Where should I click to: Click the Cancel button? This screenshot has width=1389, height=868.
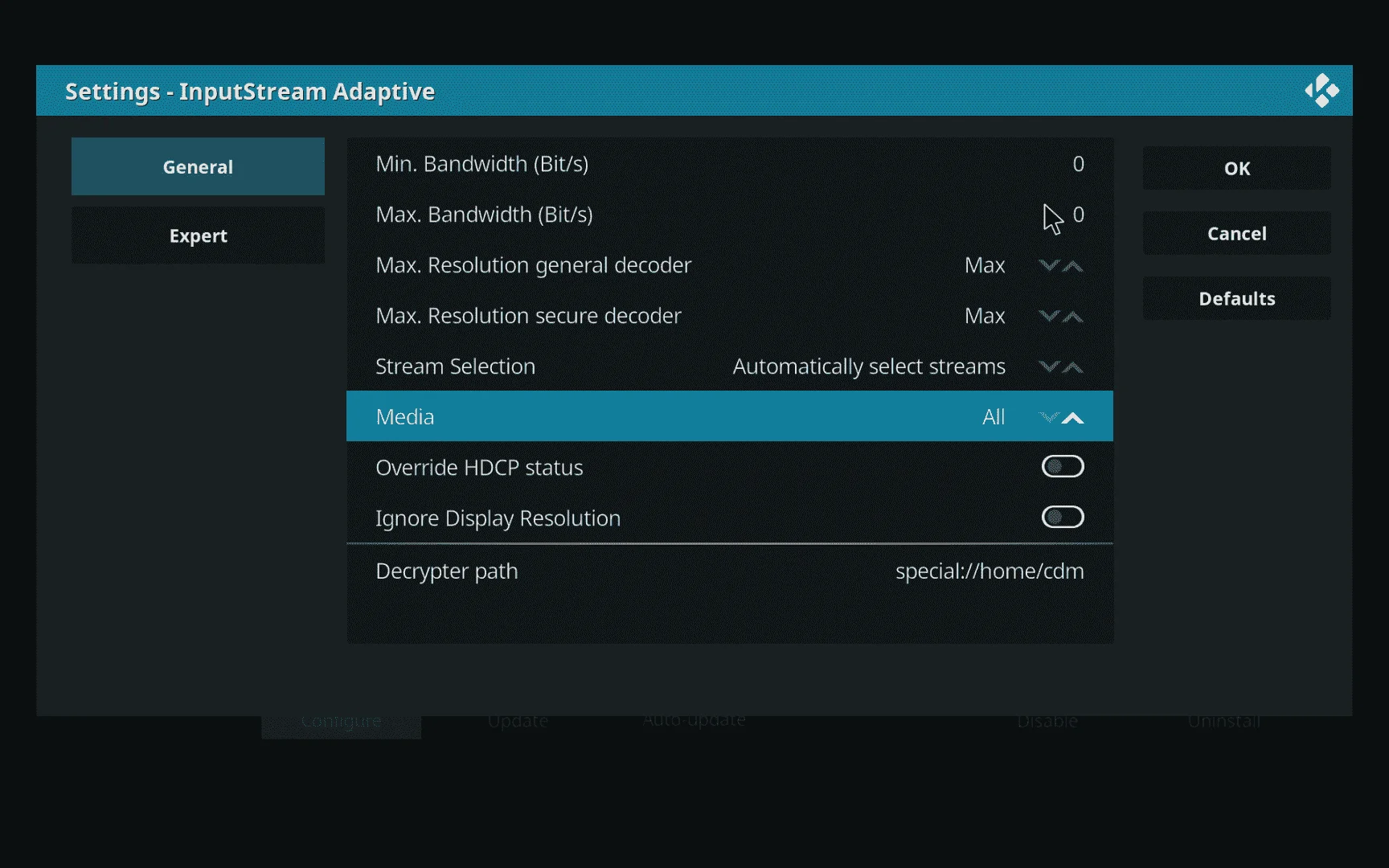click(1236, 233)
